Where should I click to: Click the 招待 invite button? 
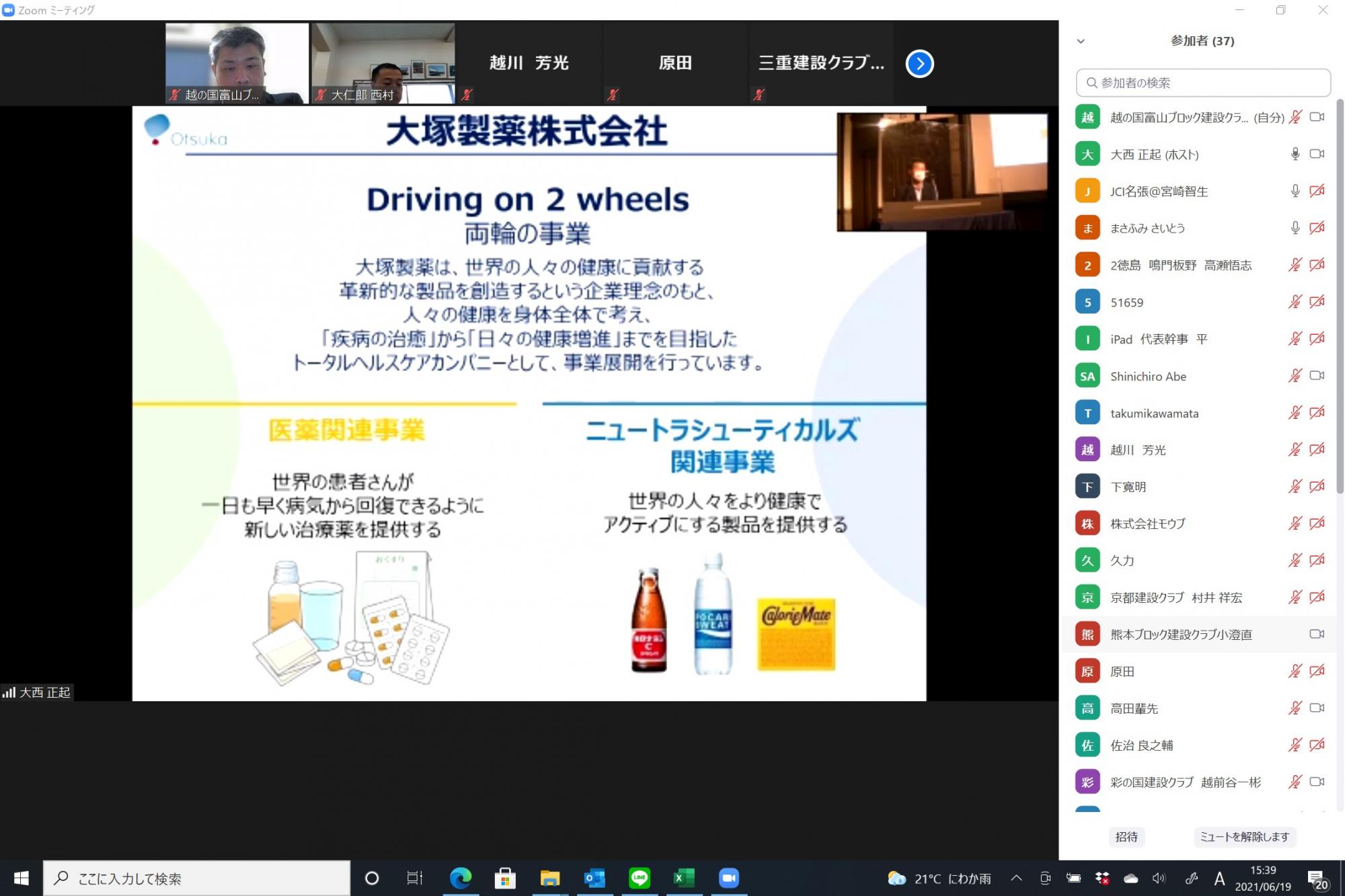(x=1126, y=837)
